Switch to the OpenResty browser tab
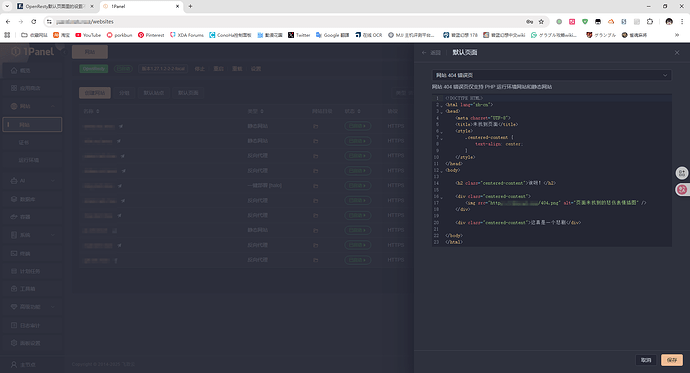 click(x=55, y=6)
